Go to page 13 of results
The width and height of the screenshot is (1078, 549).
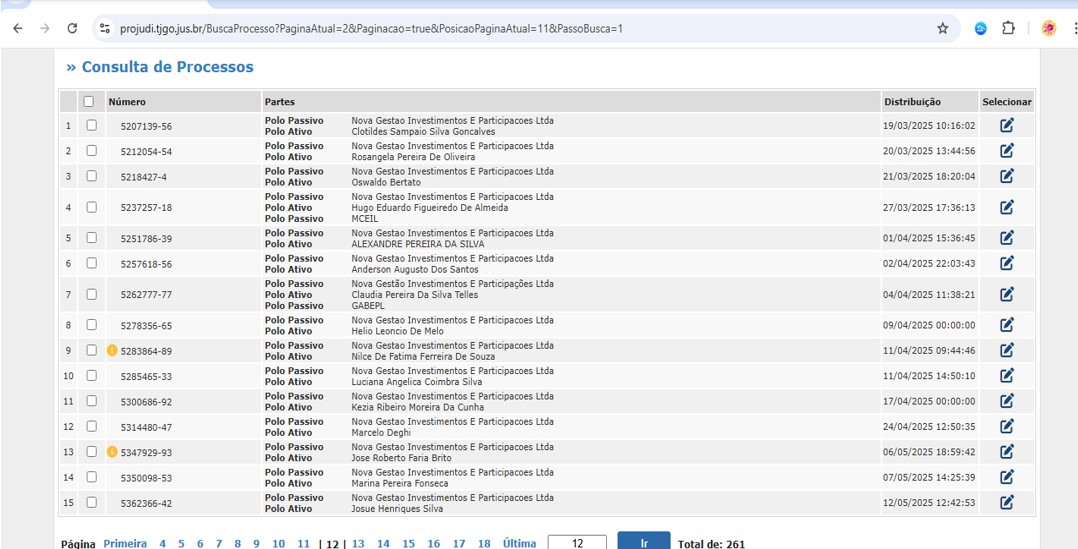pos(358,544)
